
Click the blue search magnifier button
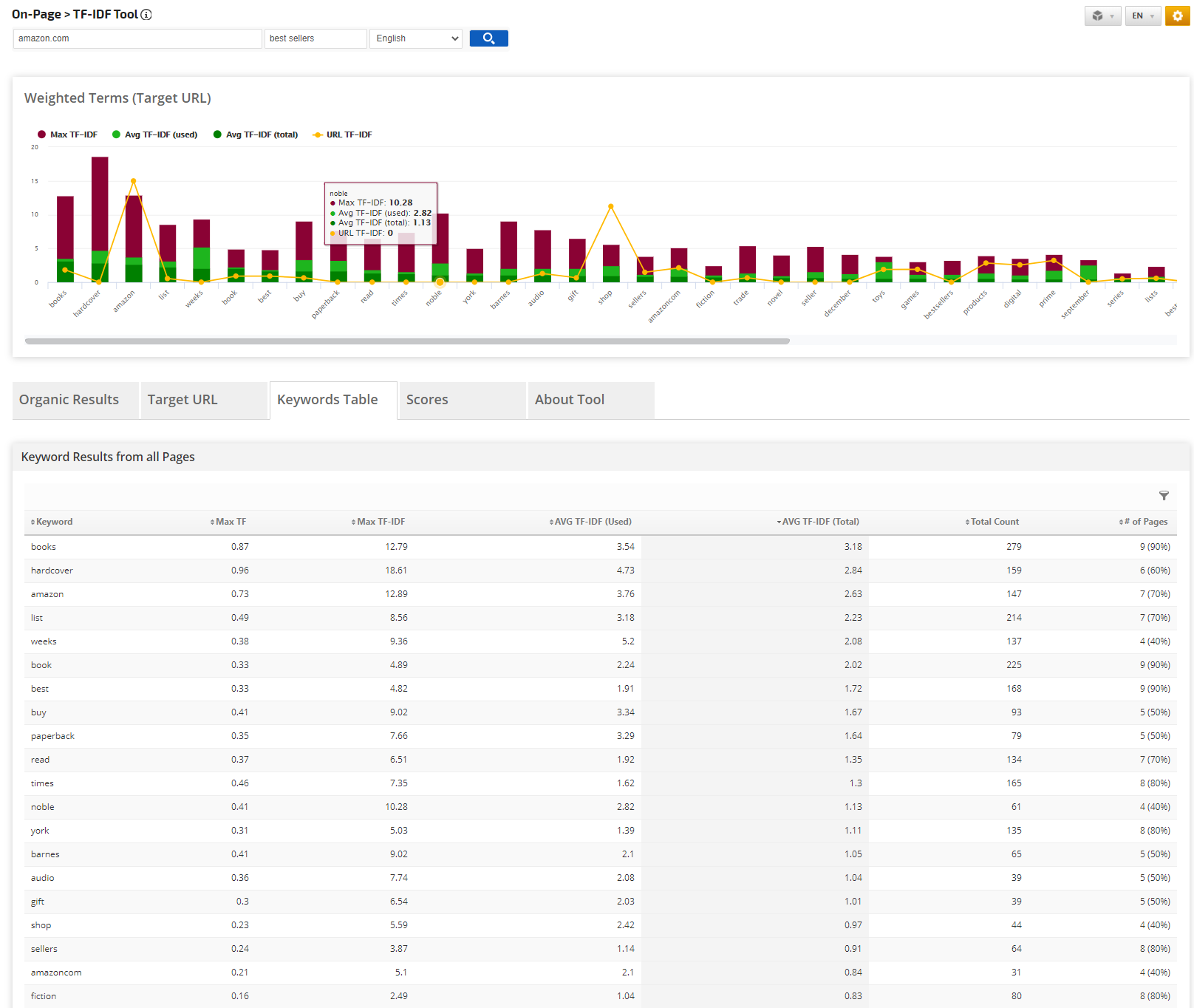pyautogui.click(x=488, y=38)
